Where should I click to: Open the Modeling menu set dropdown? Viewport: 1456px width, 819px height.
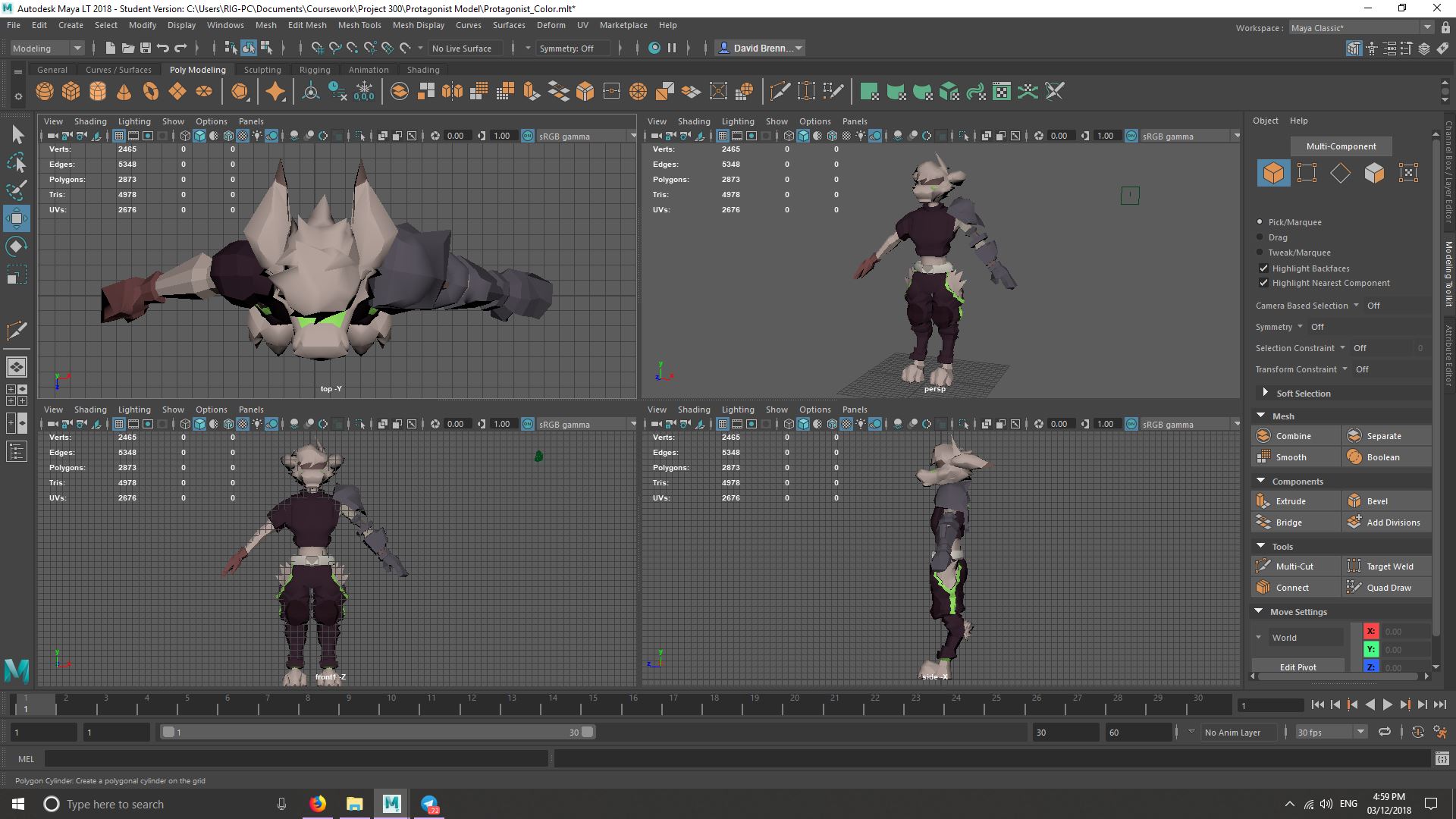point(46,48)
